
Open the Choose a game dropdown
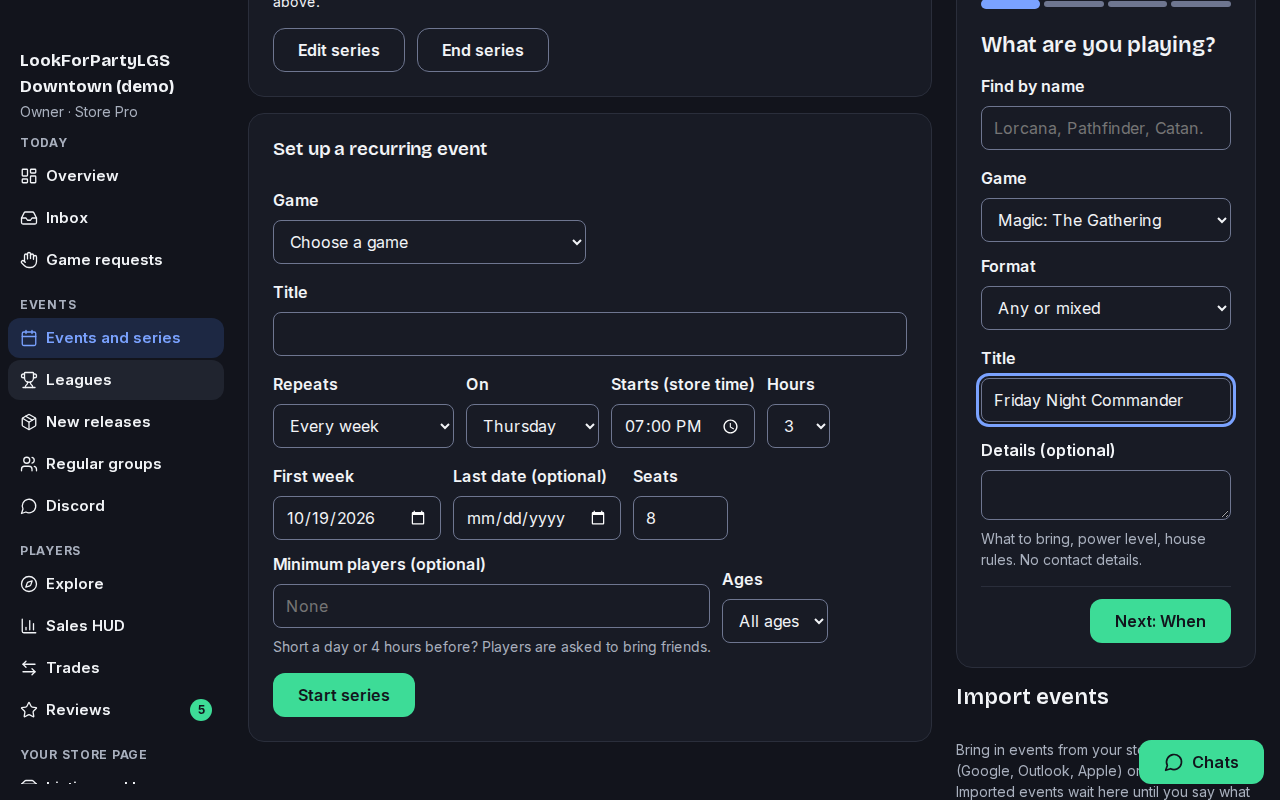(429, 242)
